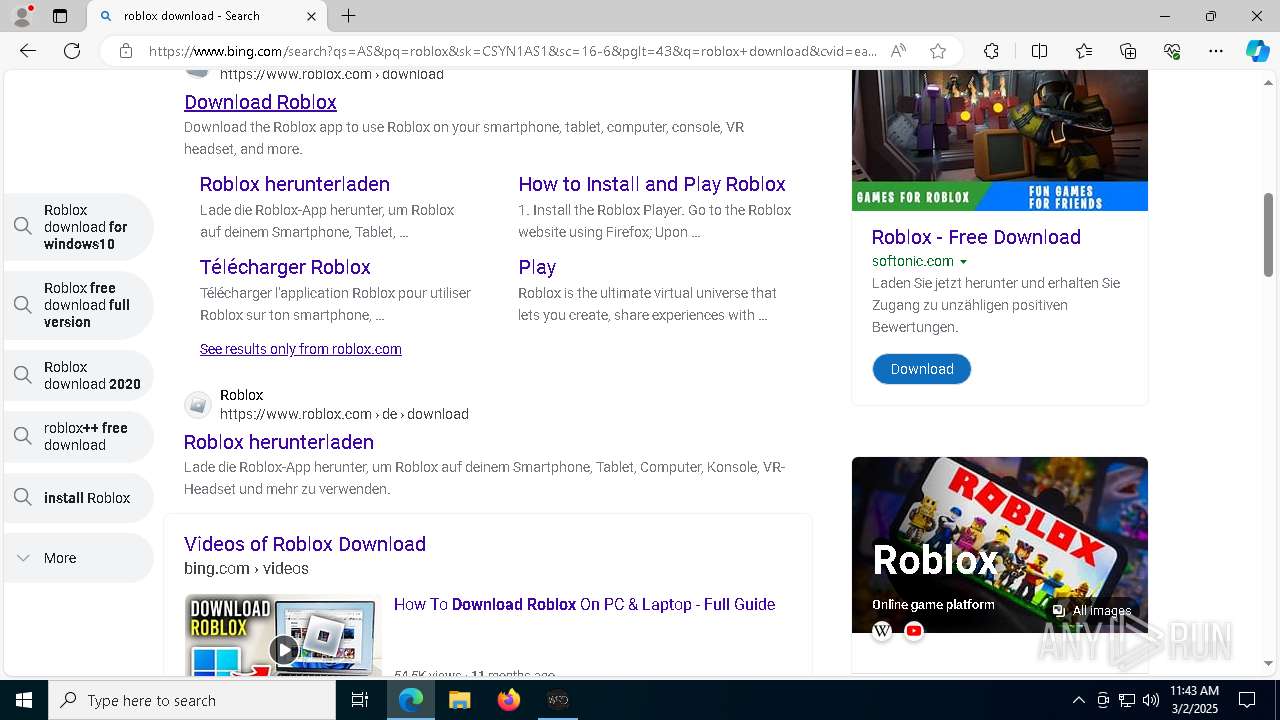Open the black WSO taskbar app
This screenshot has width=1280, height=720.
[558, 700]
